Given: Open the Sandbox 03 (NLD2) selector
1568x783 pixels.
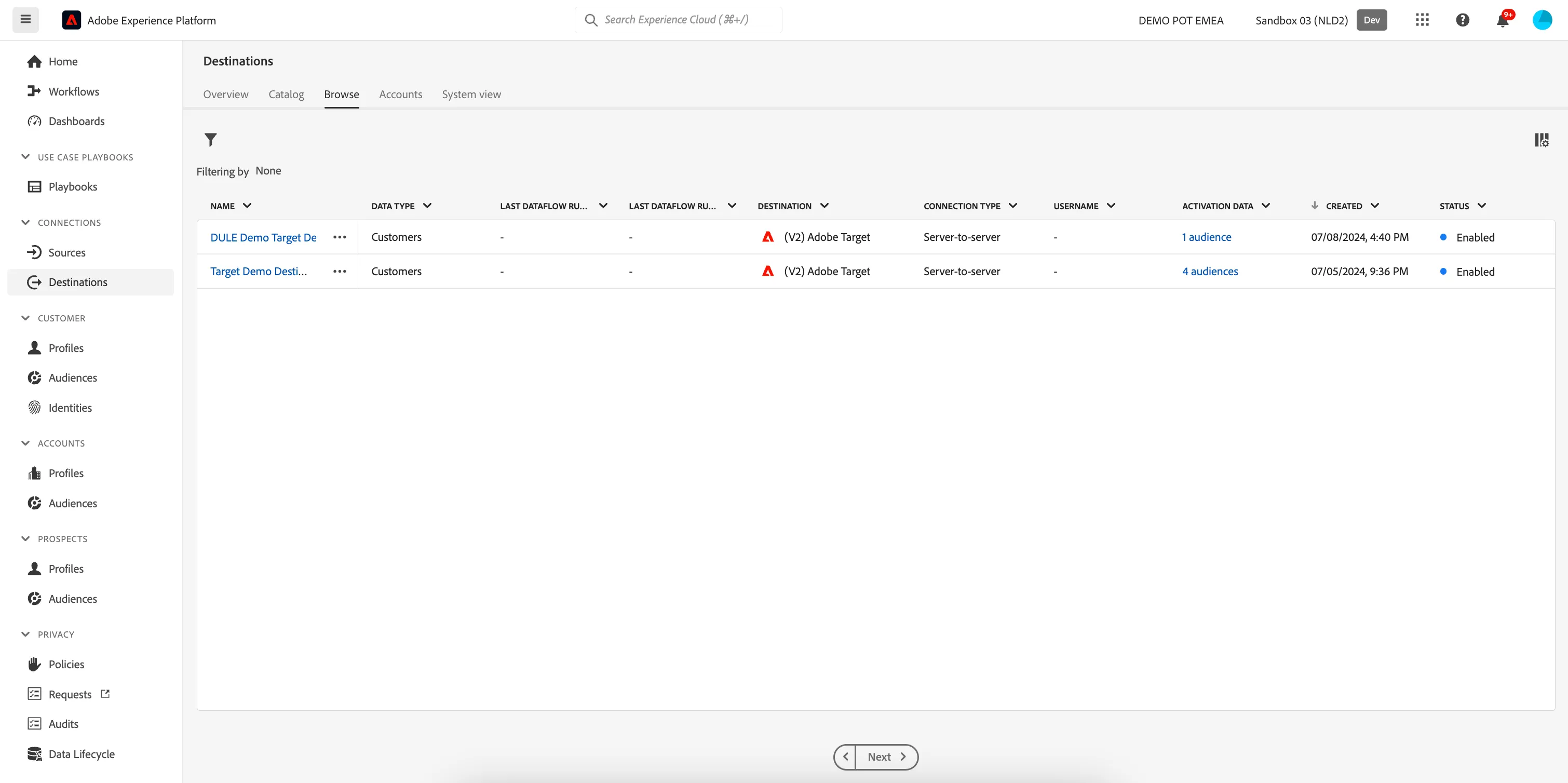Looking at the screenshot, I should pos(1302,20).
